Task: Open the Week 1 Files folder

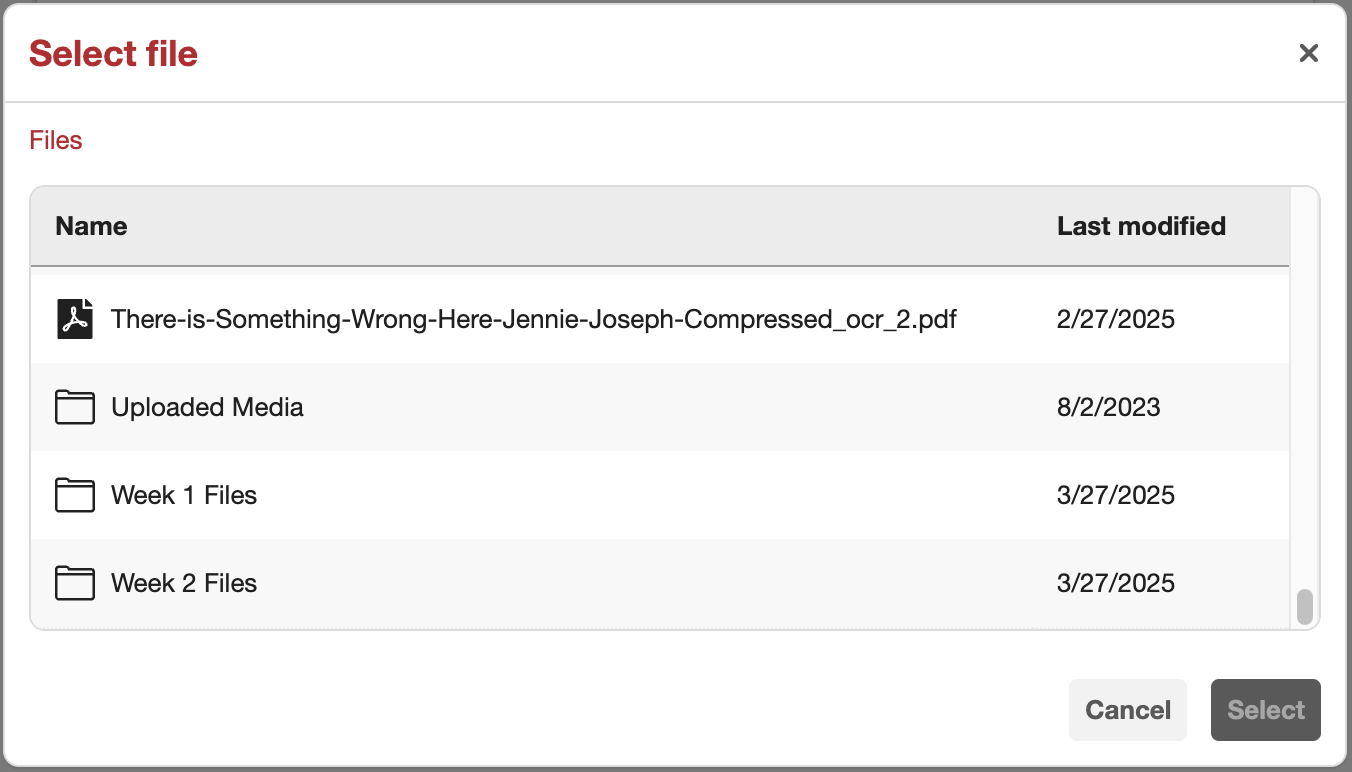Action: 184,495
